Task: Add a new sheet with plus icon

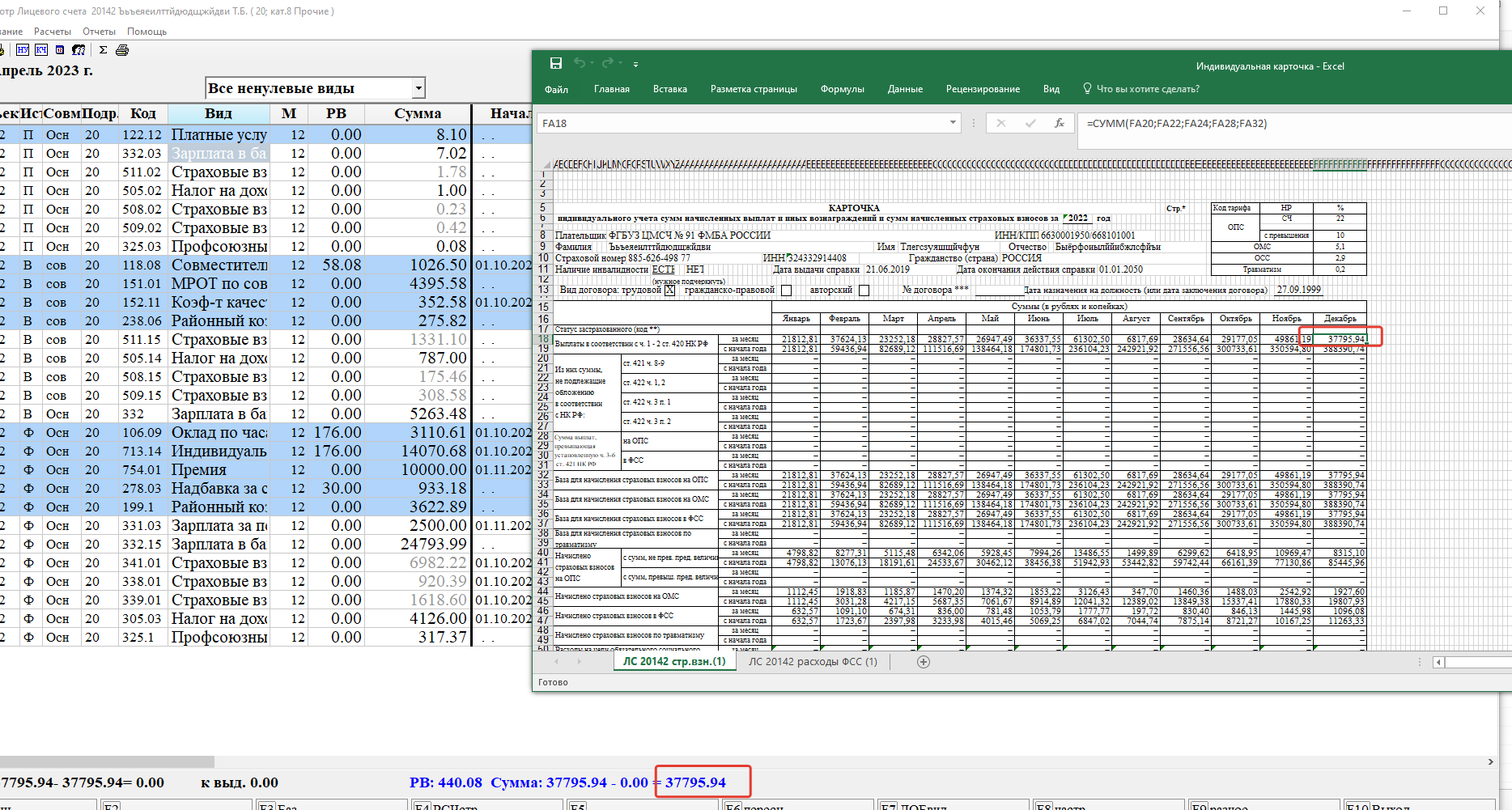Action: point(924,662)
